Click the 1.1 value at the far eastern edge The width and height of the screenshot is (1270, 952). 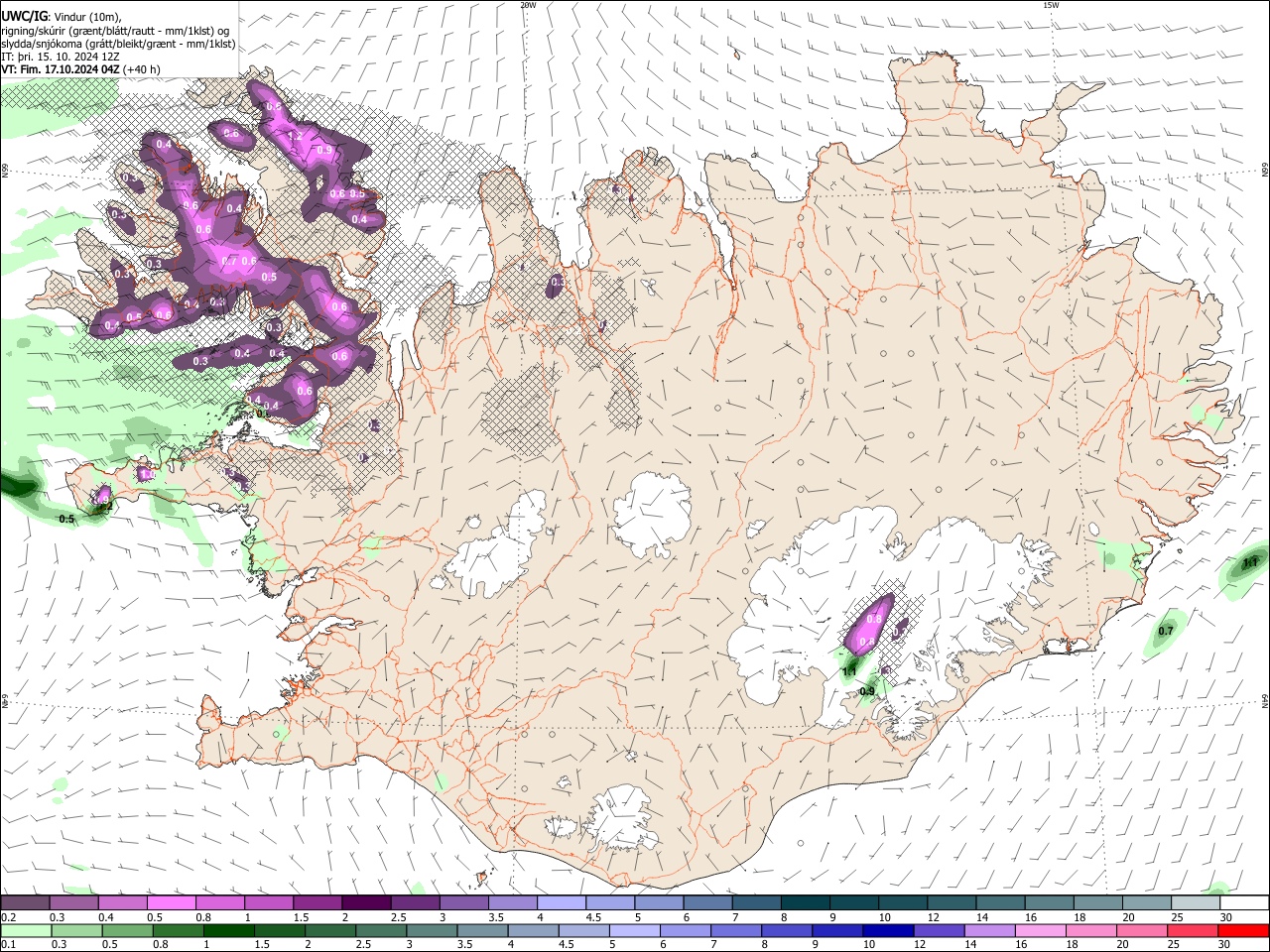(1250, 563)
